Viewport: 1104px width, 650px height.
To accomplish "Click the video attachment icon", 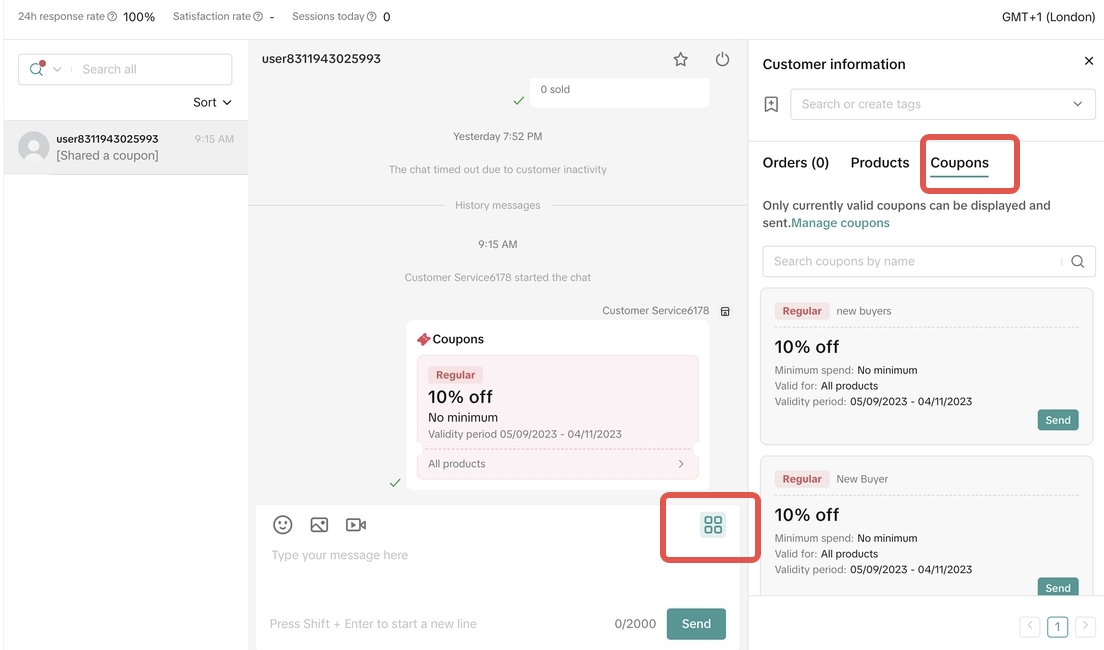I will tap(355, 525).
